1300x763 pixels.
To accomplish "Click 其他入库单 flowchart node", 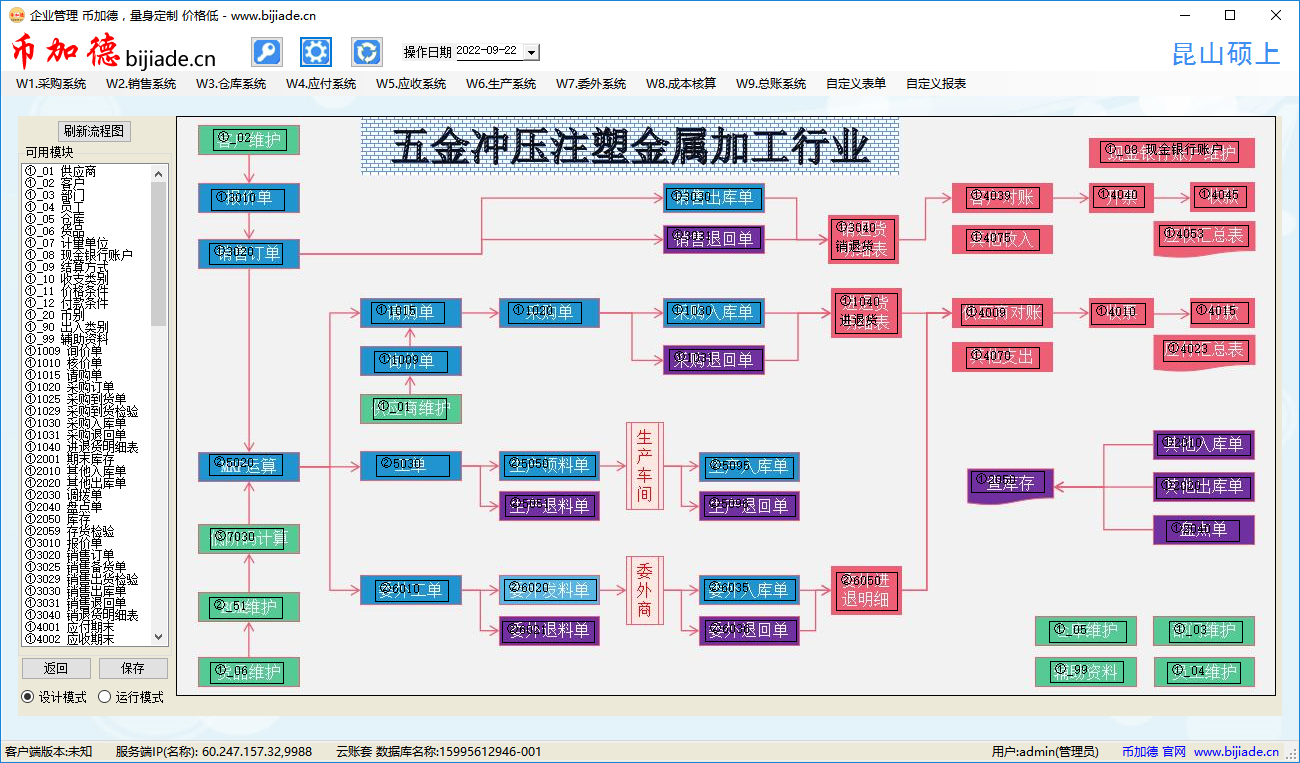I will (1203, 444).
